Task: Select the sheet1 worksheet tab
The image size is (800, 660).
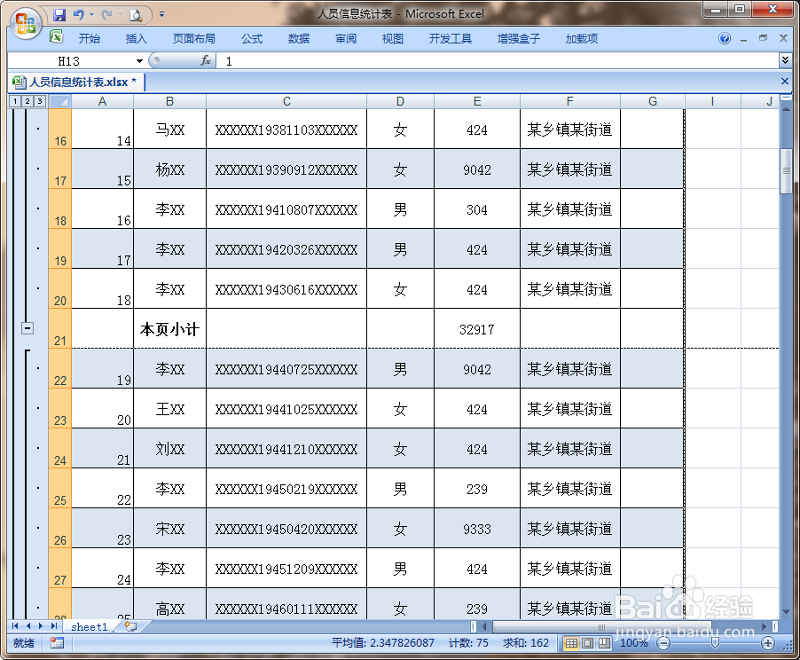Action: pos(89,627)
